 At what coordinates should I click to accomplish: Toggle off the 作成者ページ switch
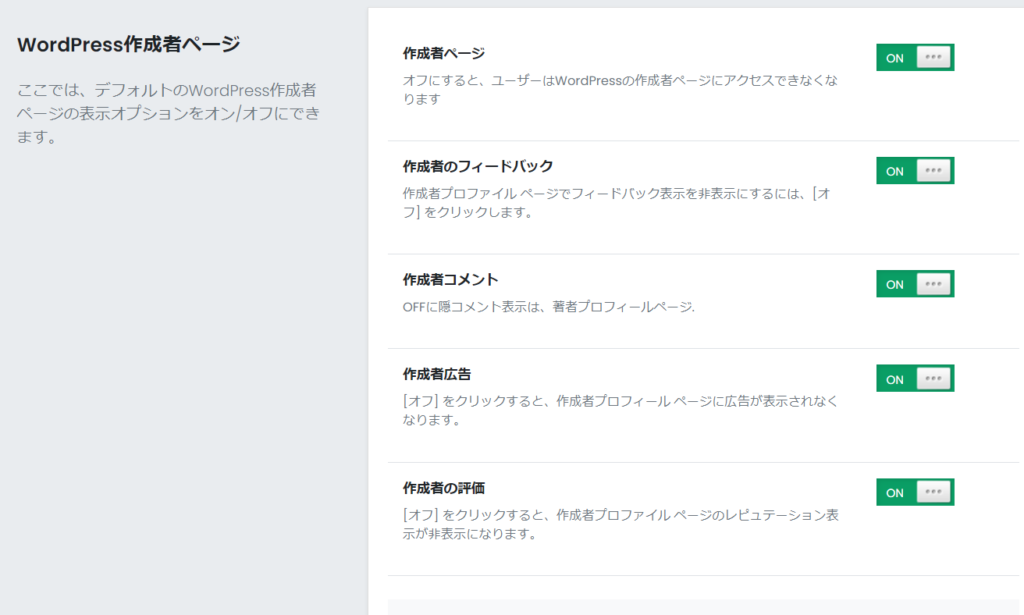coord(915,57)
